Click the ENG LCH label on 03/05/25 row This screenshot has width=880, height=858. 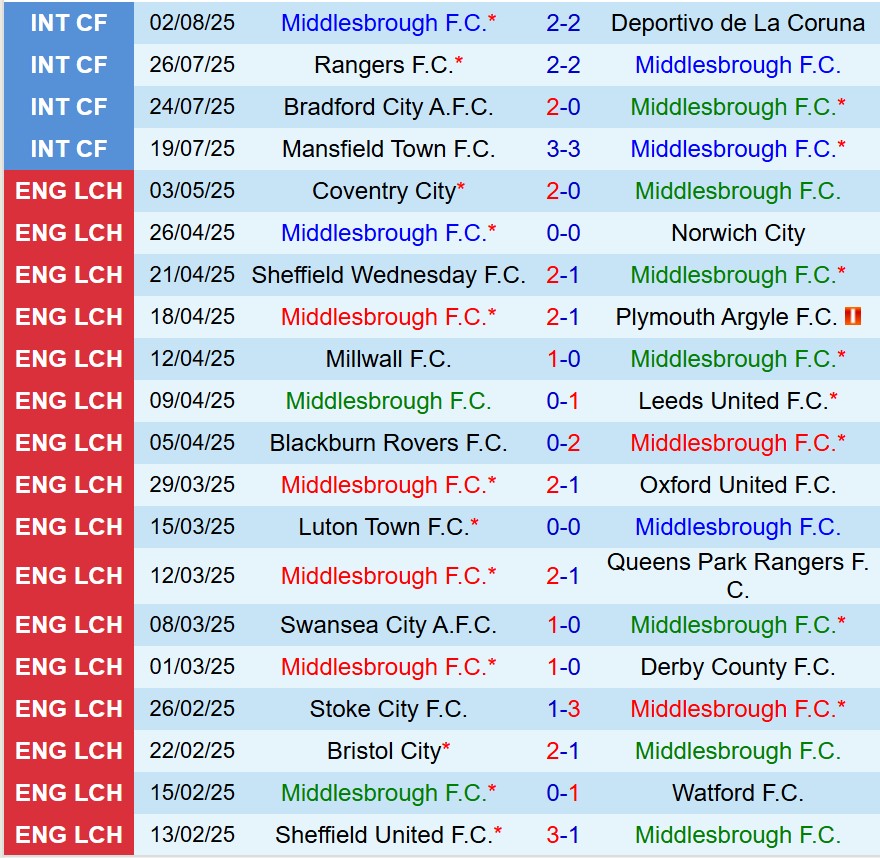point(69,191)
